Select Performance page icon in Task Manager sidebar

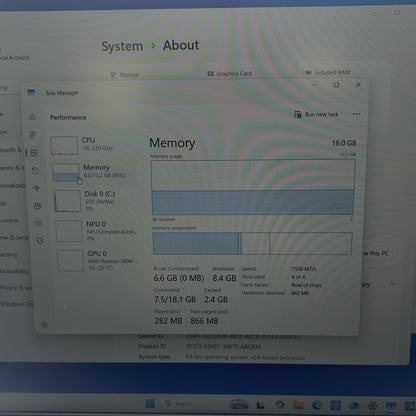click(34, 153)
